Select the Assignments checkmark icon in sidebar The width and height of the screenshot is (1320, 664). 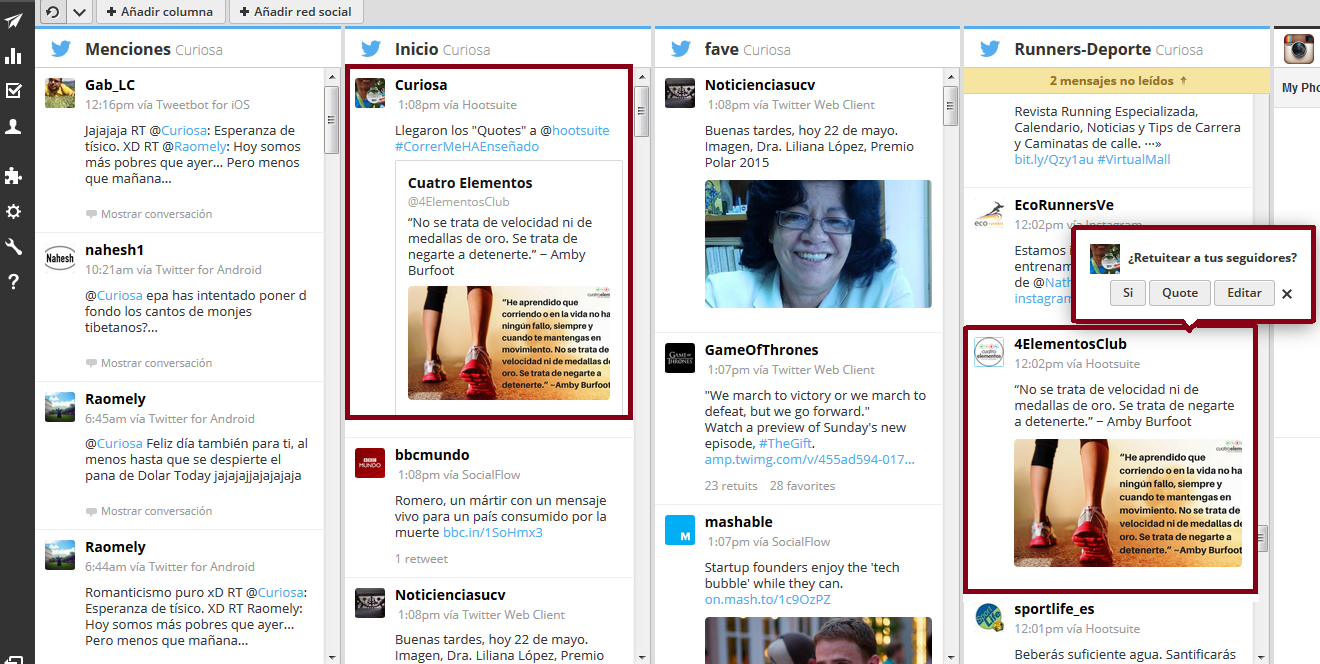14,91
